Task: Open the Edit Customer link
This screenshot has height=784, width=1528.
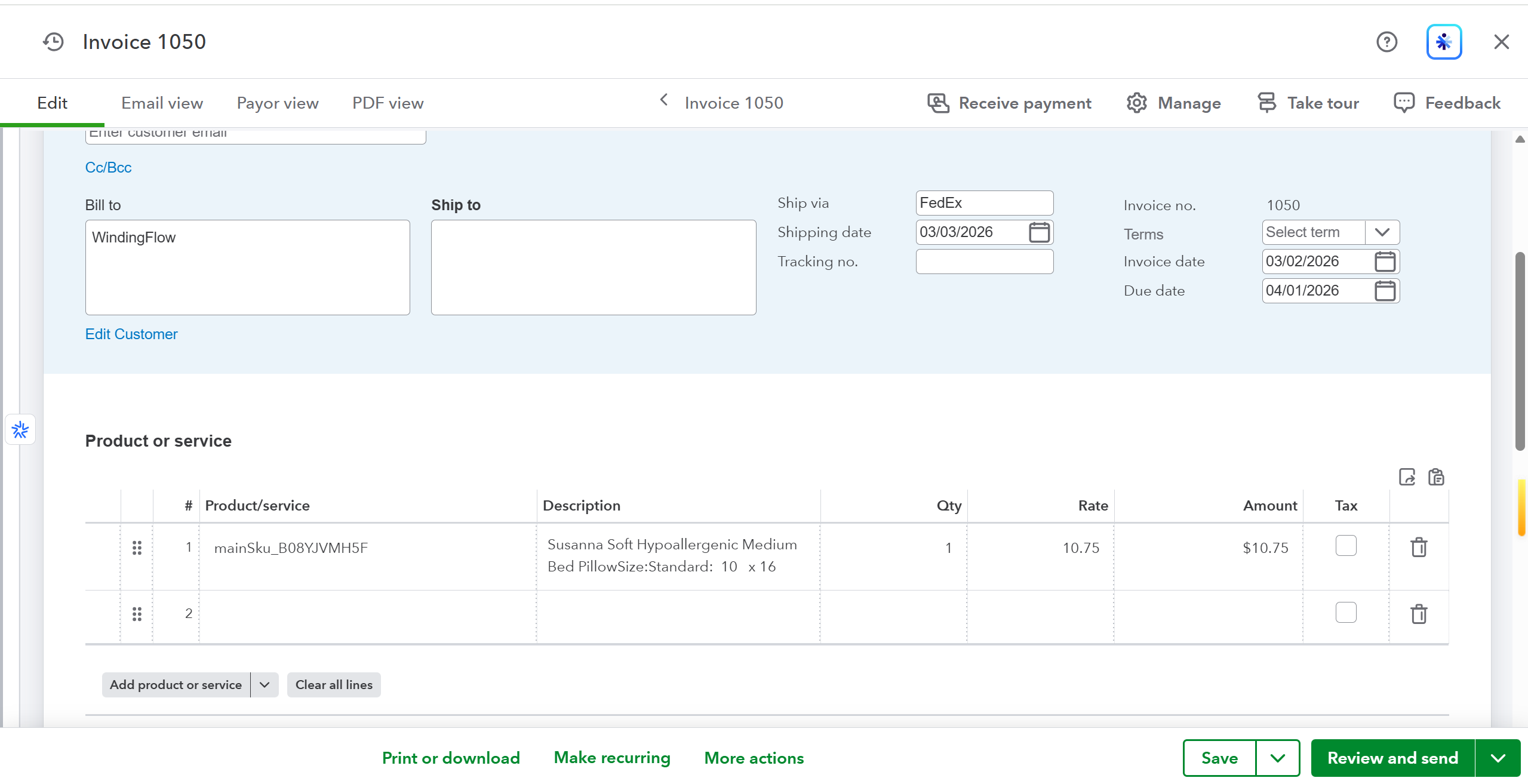Action: (x=131, y=334)
